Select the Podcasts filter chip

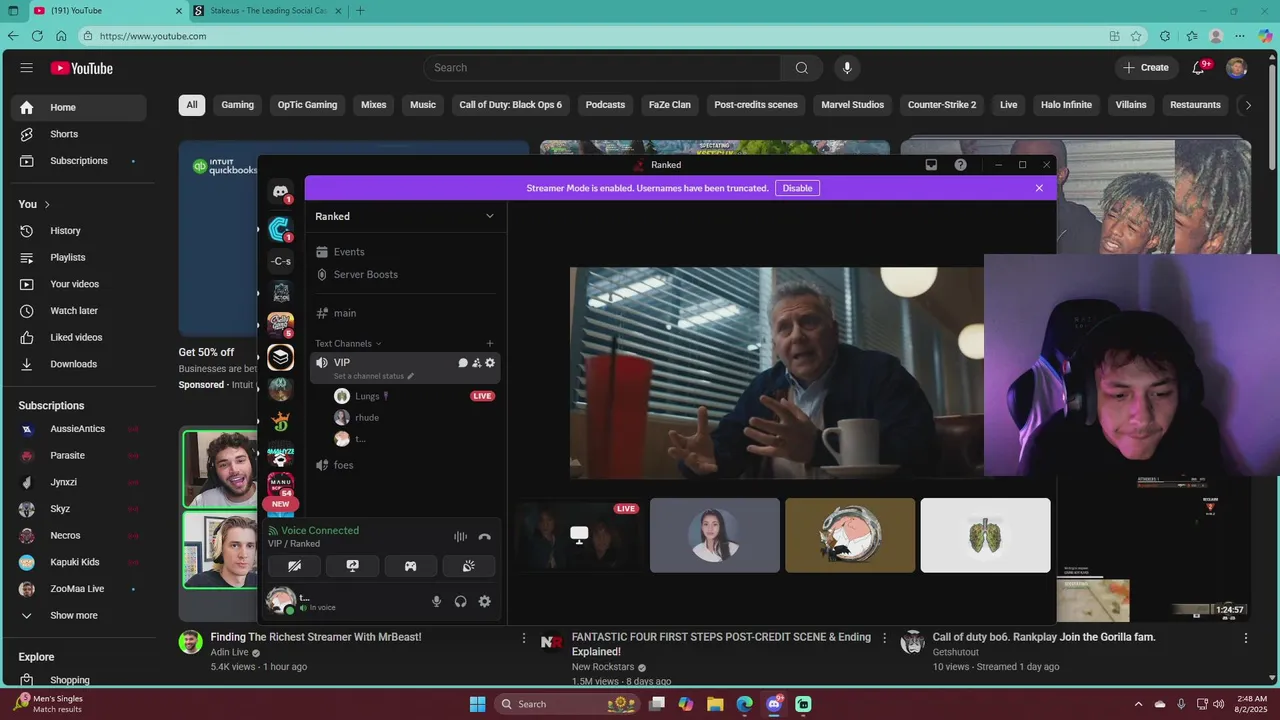coord(605,105)
